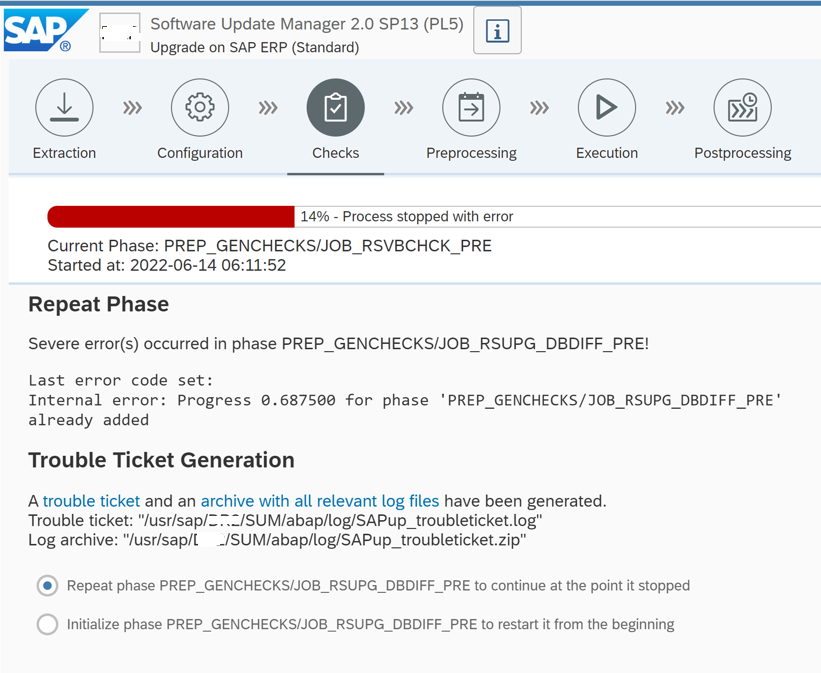Click the system ID box beside SAP logo
Screen dimensions: 821x673
(x=120, y=33)
